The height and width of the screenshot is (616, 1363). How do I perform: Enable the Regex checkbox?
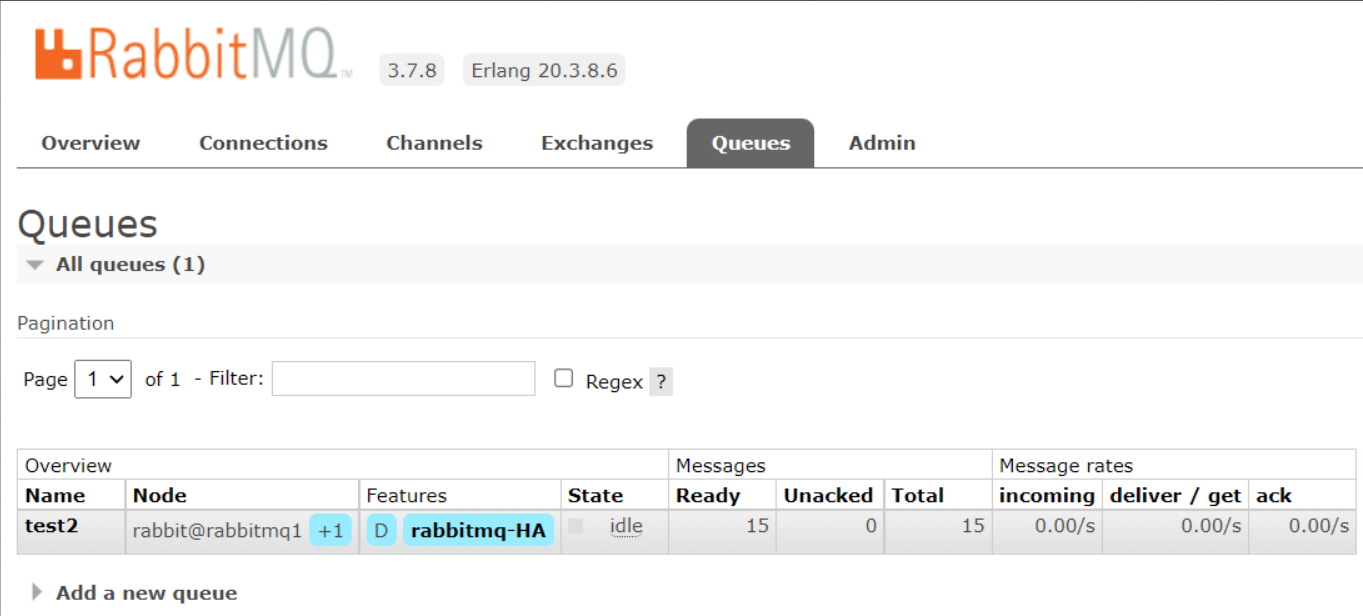pos(564,378)
